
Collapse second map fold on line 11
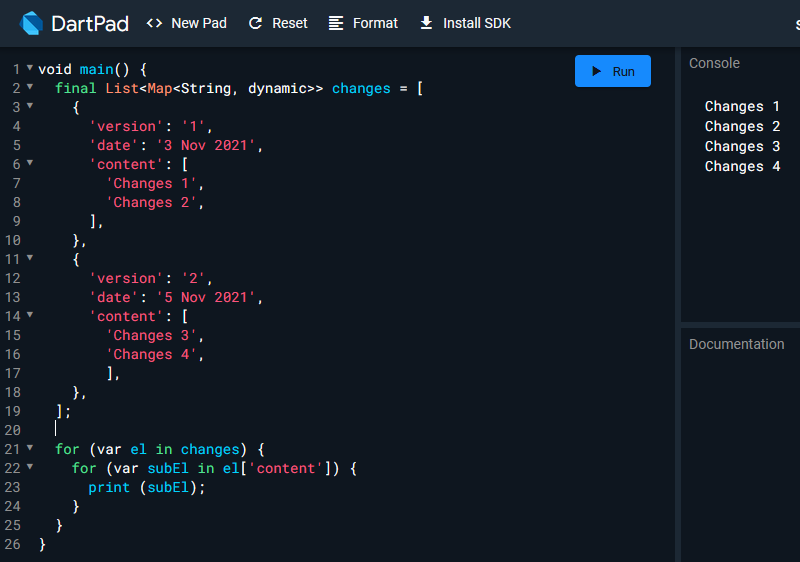(x=30, y=258)
